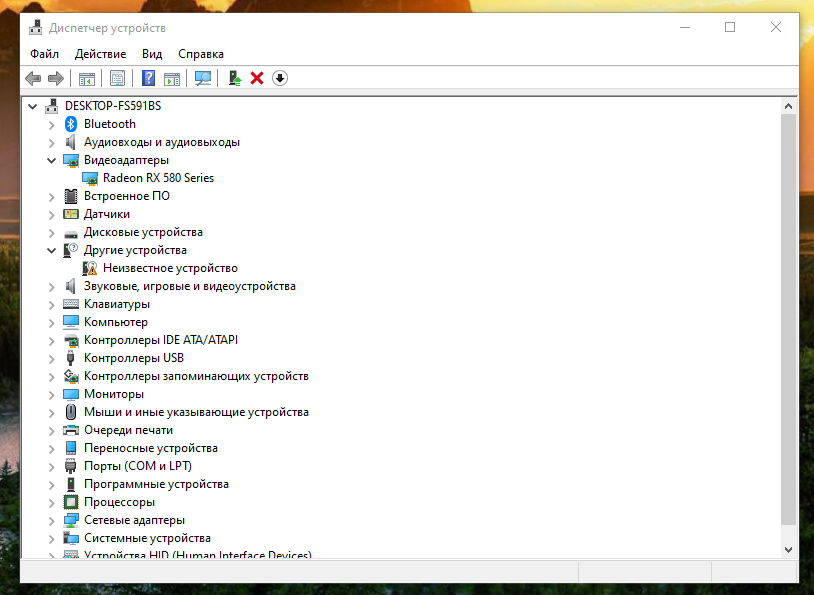Click the Встроенное ПО chip icon

click(x=71, y=196)
